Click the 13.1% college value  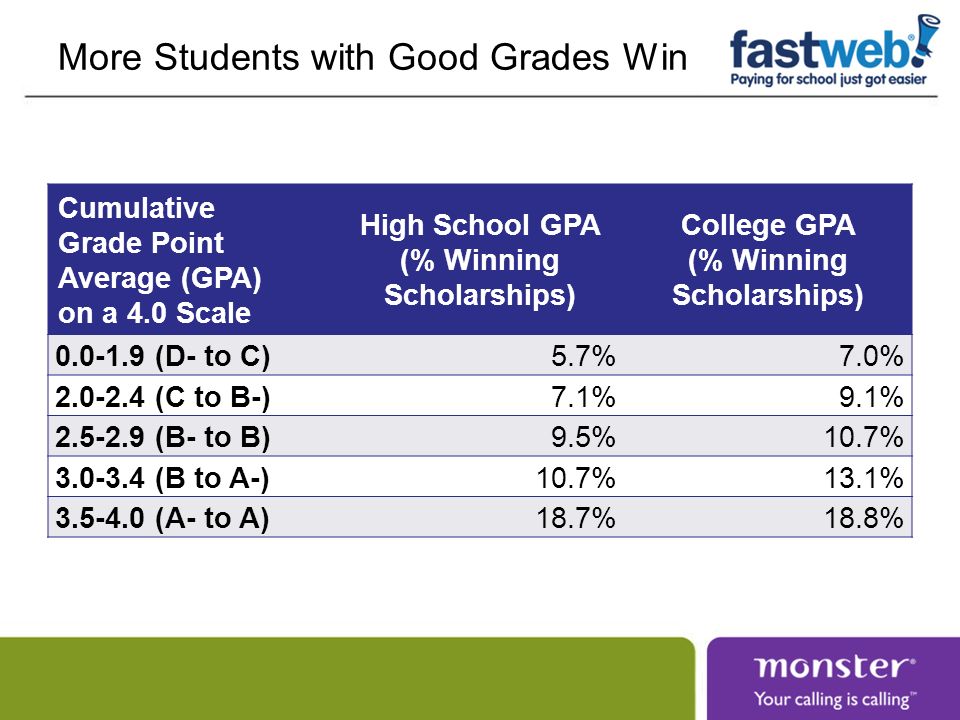click(864, 478)
